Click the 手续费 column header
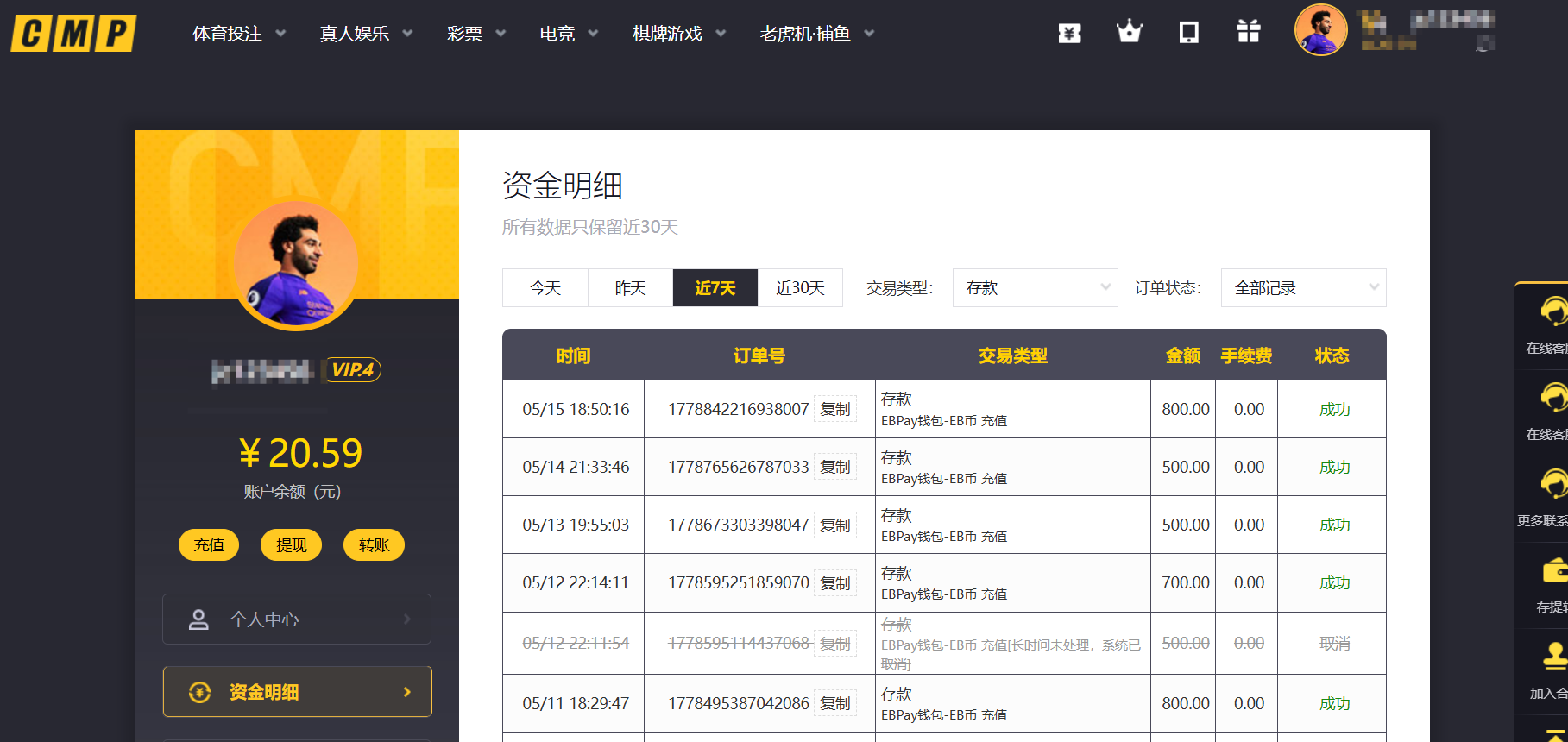 [x=1246, y=355]
